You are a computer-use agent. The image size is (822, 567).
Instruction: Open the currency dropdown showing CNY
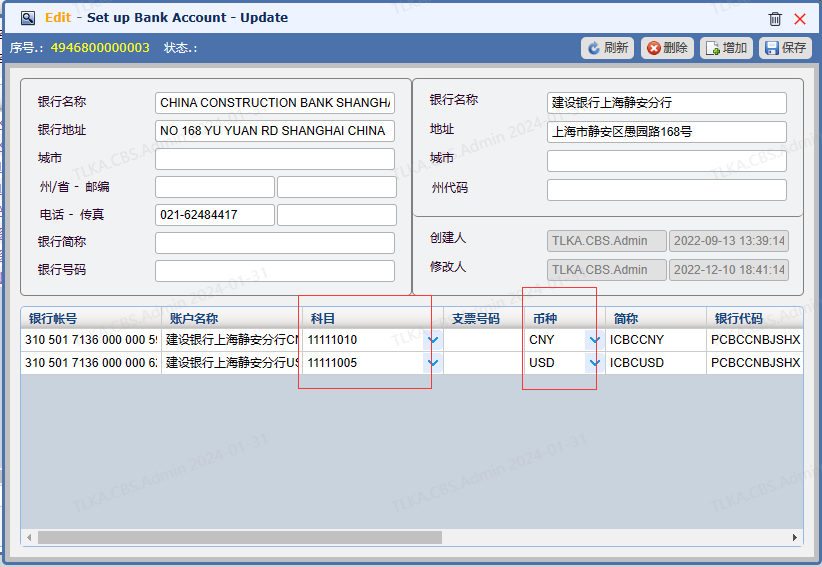tap(594, 340)
